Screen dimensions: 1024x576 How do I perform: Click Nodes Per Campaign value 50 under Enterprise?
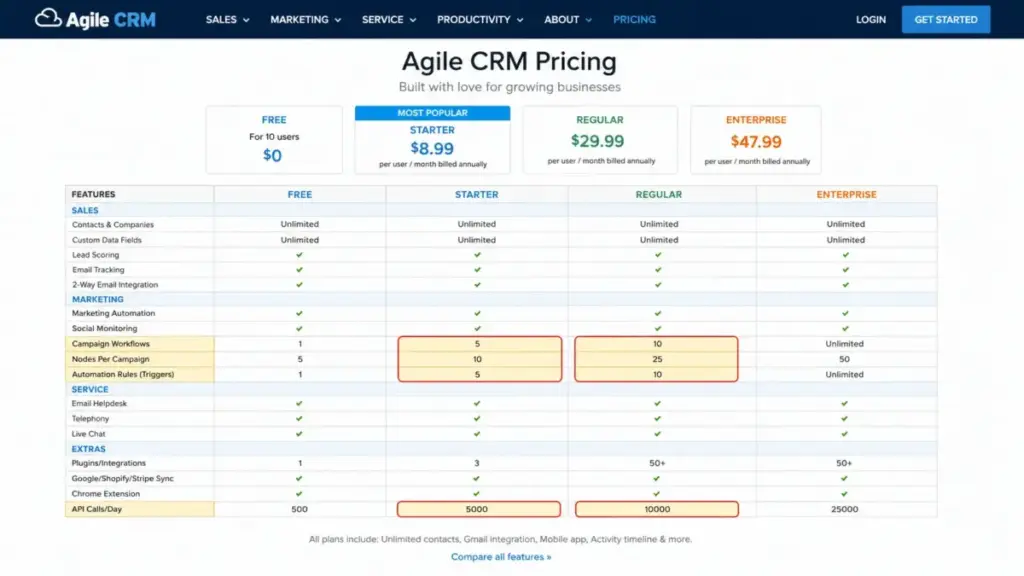point(844,359)
